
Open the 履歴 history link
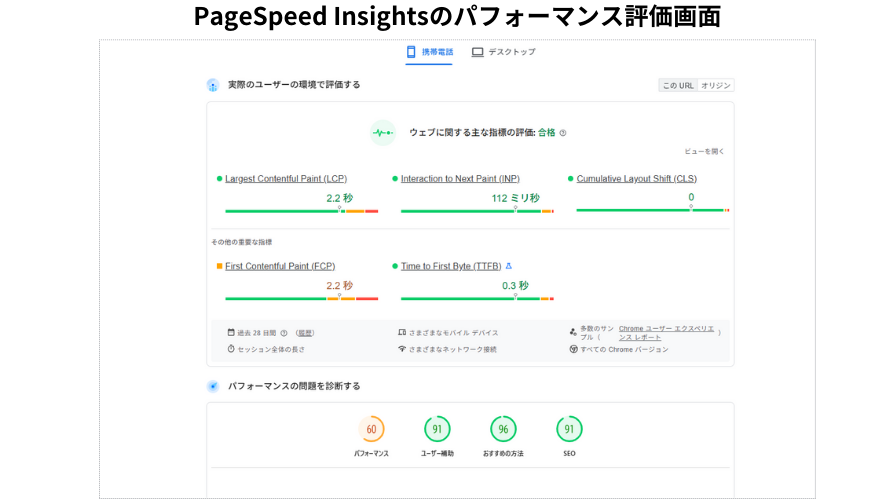click(x=305, y=333)
